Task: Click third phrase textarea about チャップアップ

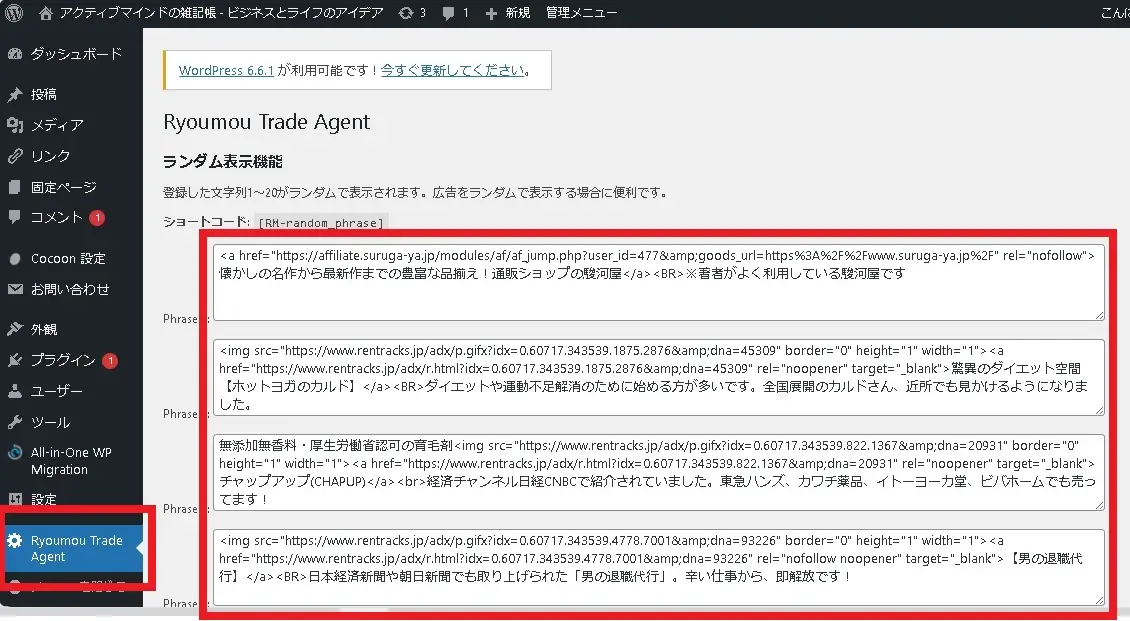Action: 659,473
